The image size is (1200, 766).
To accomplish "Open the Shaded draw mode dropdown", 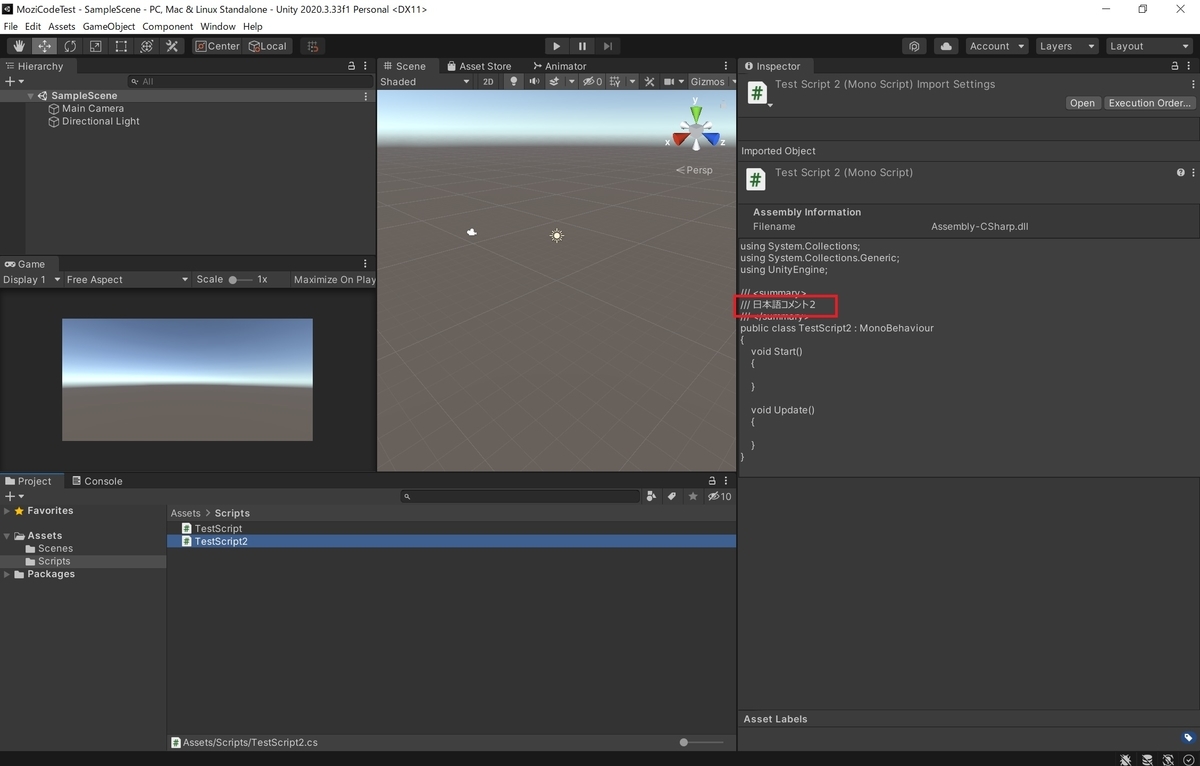I will point(424,82).
